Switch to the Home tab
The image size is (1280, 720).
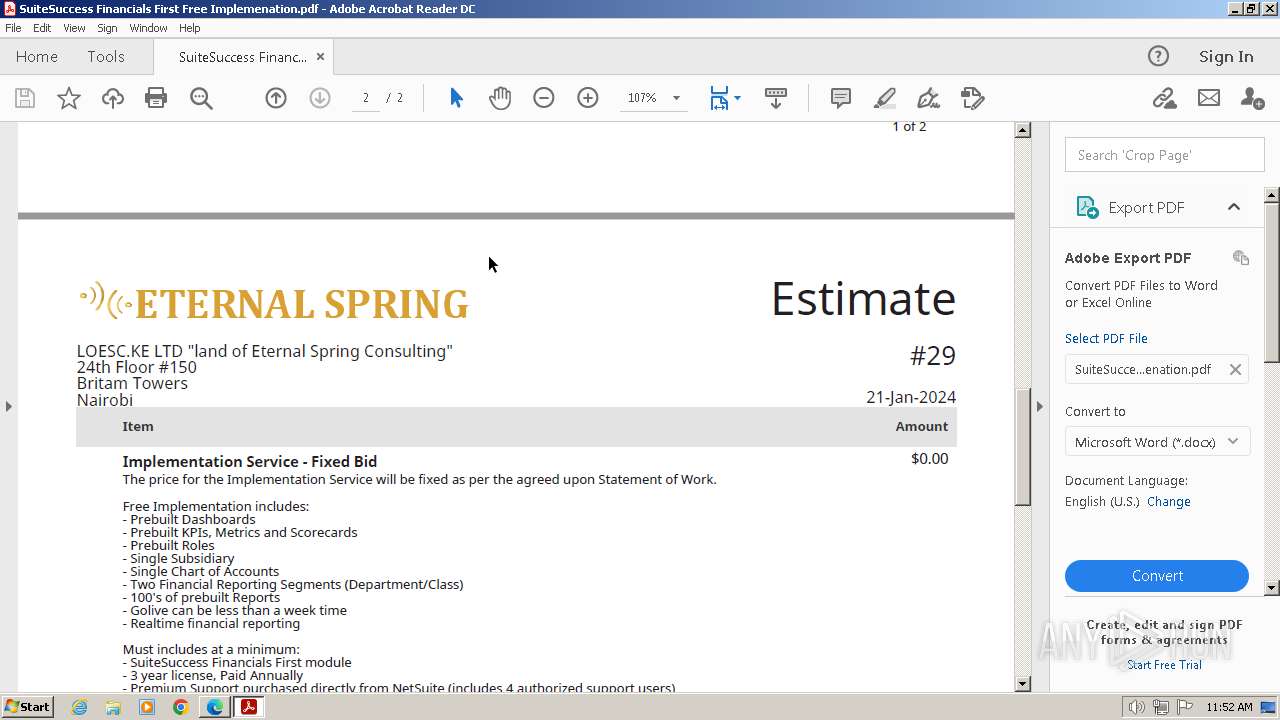tap(37, 57)
